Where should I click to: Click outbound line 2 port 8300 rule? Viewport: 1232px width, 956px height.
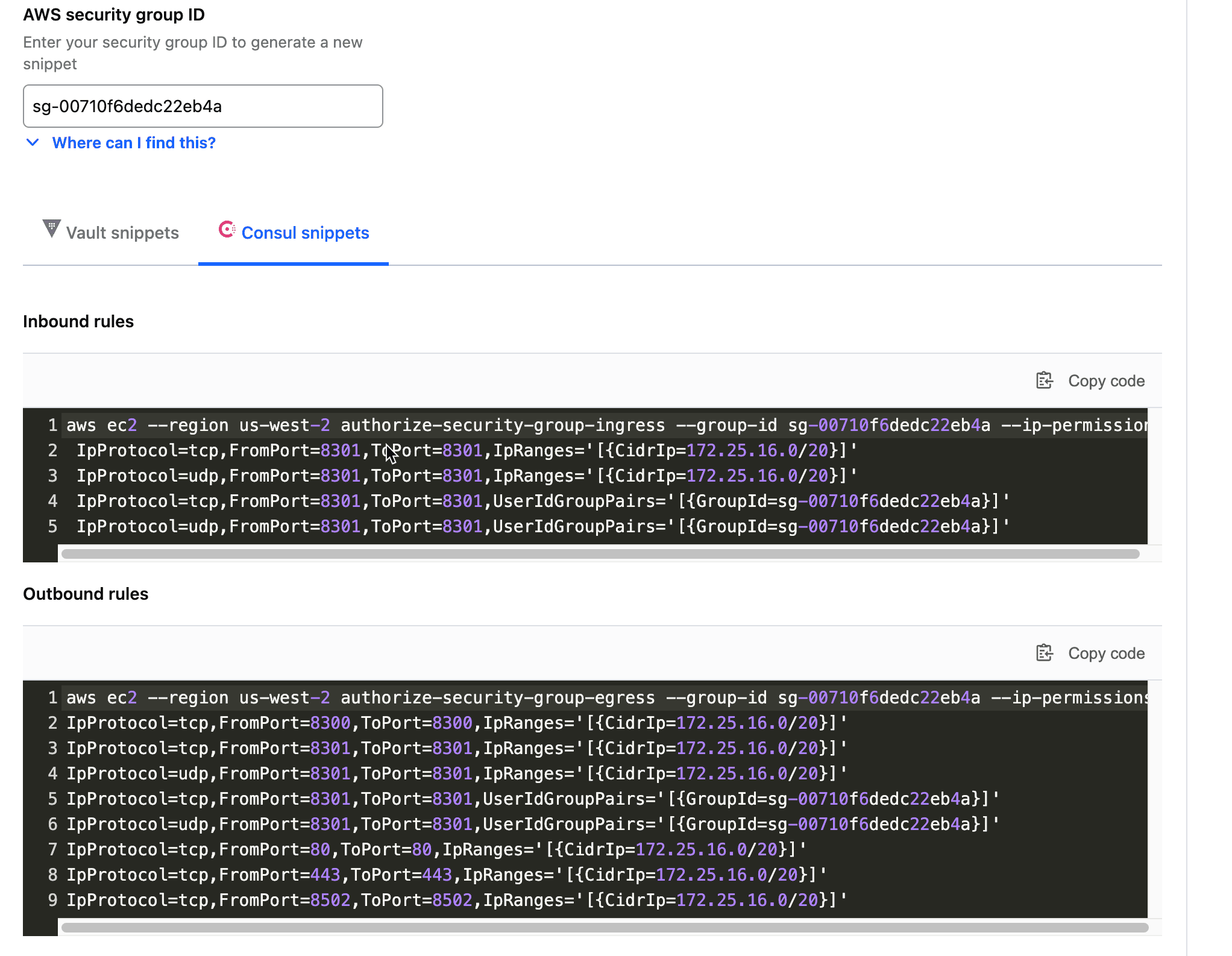pyautogui.click(x=457, y=723)
